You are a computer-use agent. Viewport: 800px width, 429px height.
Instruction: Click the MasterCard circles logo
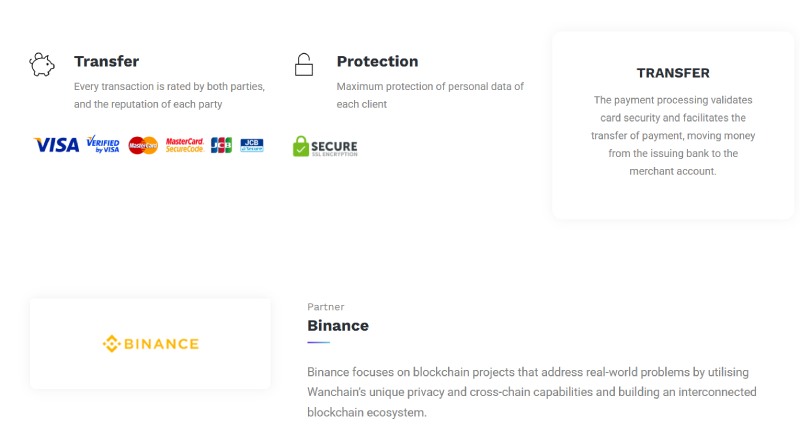click(143, 145)
